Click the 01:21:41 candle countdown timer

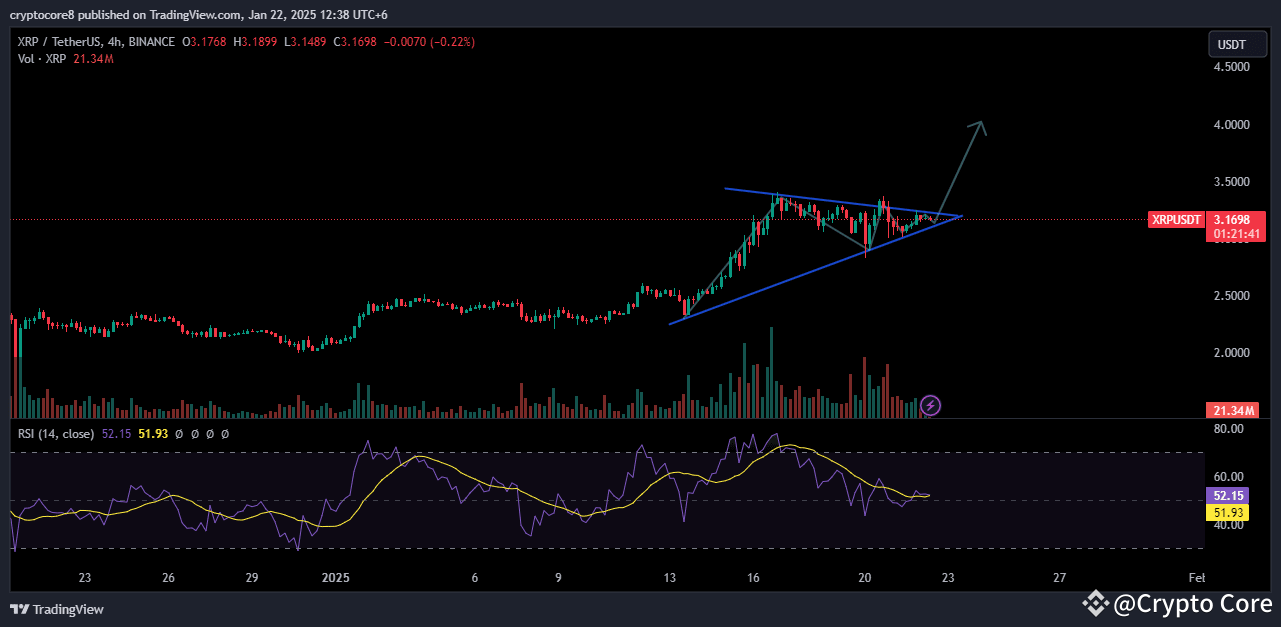1235,234
